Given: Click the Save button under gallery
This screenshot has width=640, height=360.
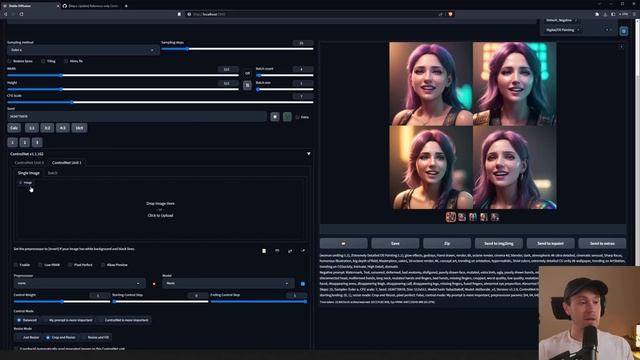Looking at the screenshot, I should click(x=395, y=243).
